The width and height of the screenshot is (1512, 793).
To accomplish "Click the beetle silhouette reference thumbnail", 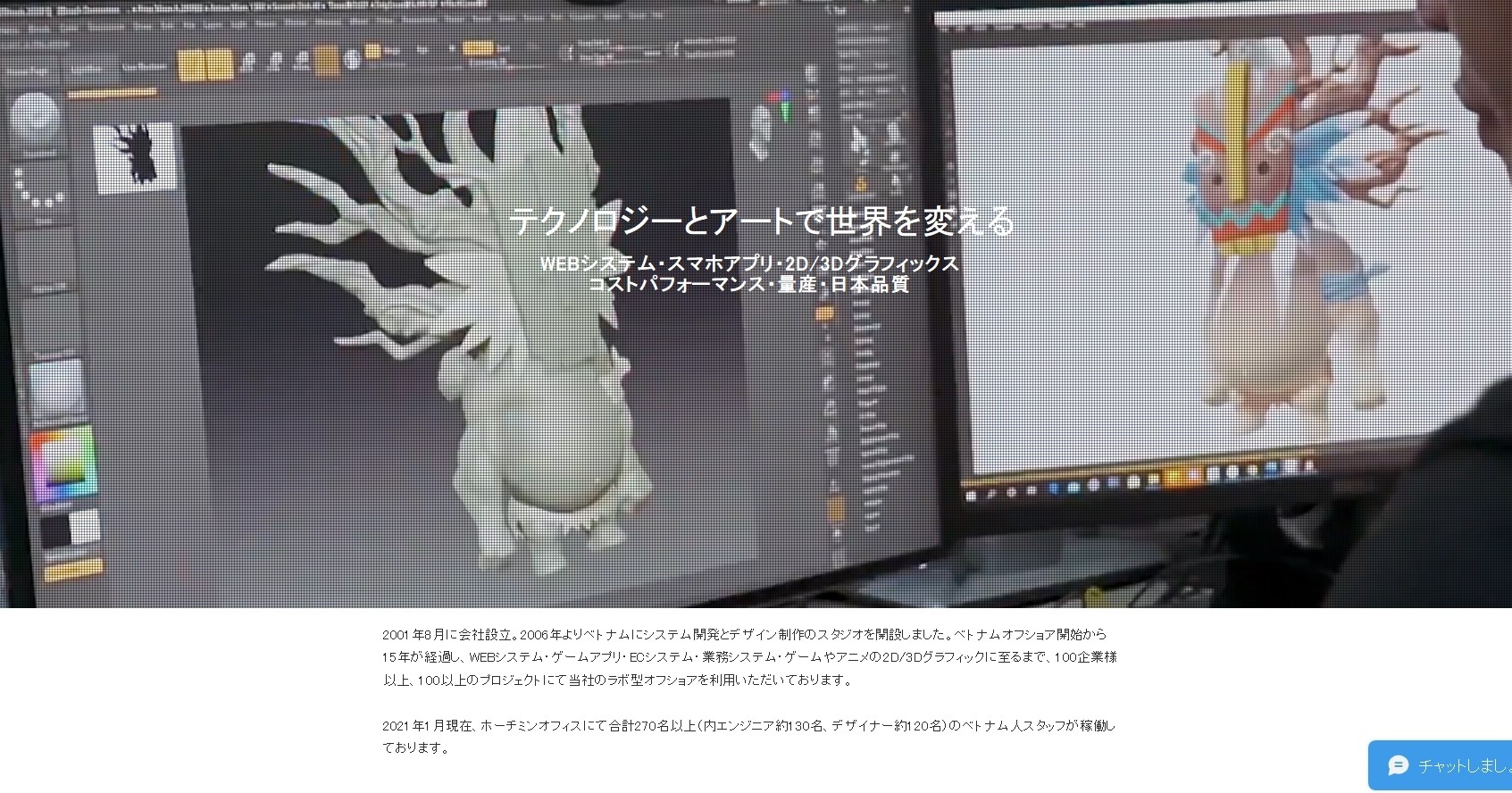I will [137, 156].
